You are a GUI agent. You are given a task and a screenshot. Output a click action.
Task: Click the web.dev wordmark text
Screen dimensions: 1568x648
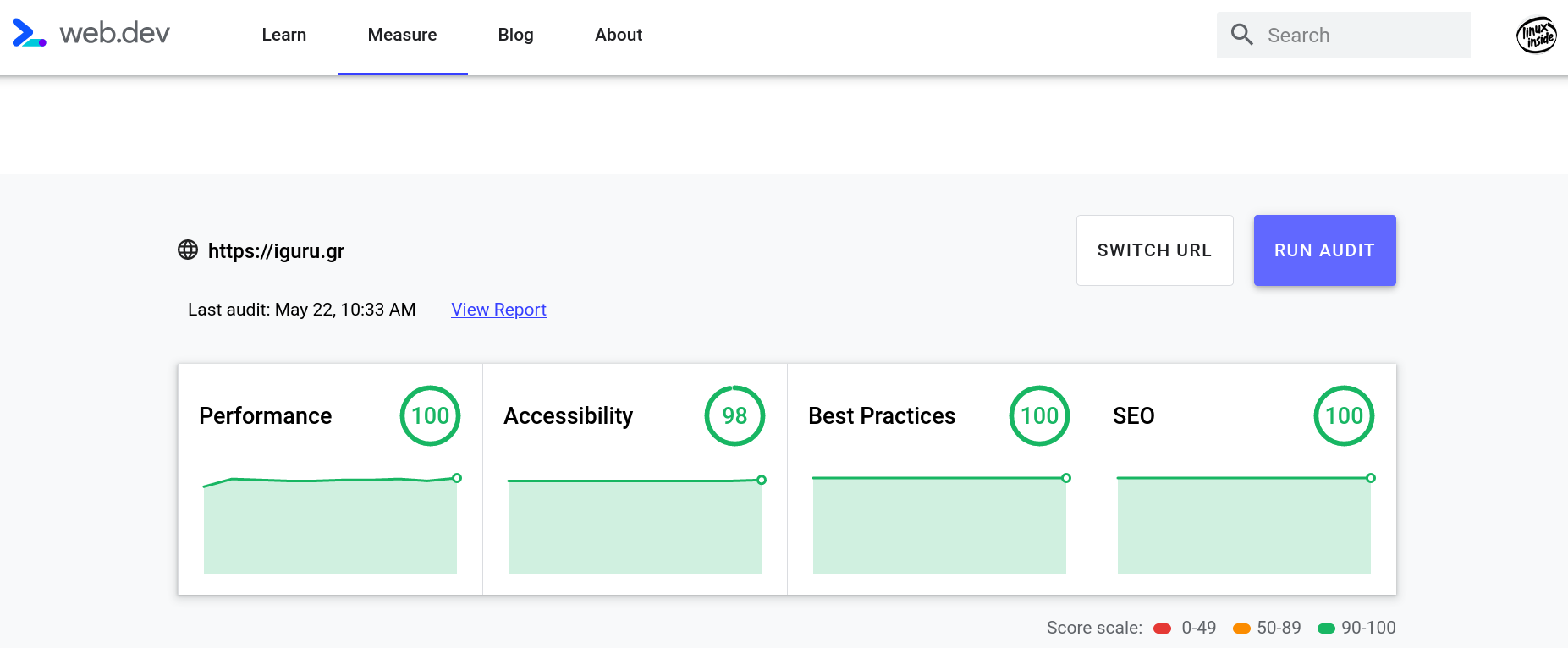(115, 33)
